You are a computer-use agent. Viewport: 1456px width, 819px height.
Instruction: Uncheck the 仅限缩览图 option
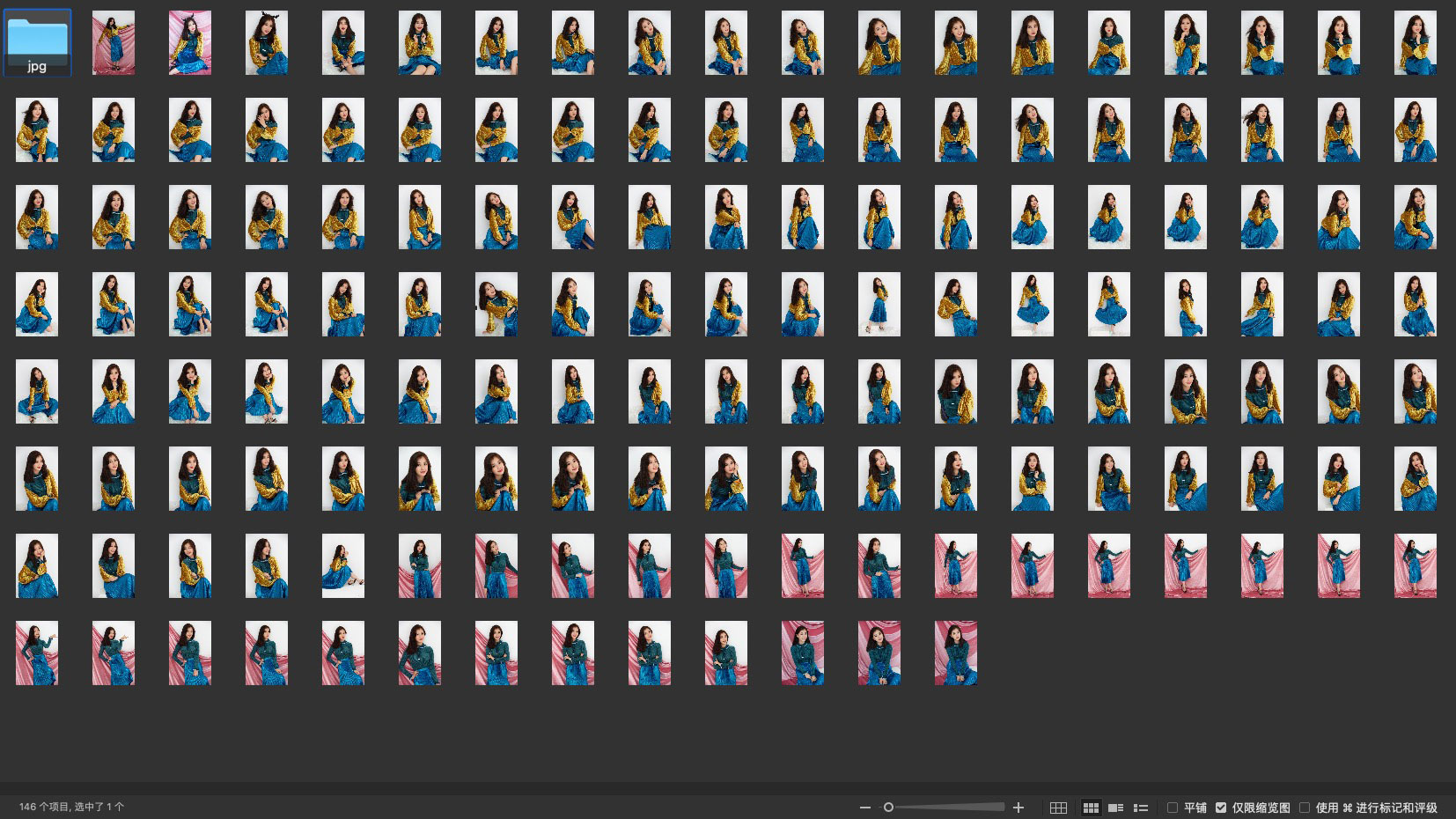pos(1221,808)
